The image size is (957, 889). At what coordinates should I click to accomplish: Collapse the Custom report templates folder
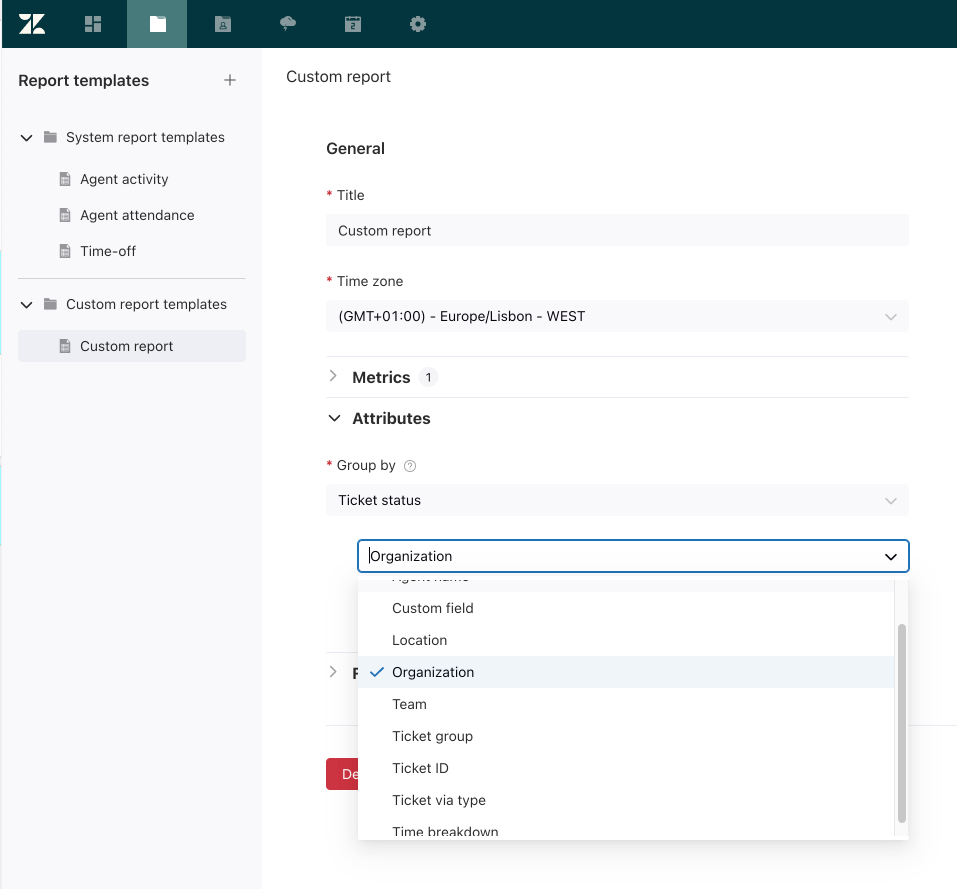pyautogui.click(x=26, y=304)
